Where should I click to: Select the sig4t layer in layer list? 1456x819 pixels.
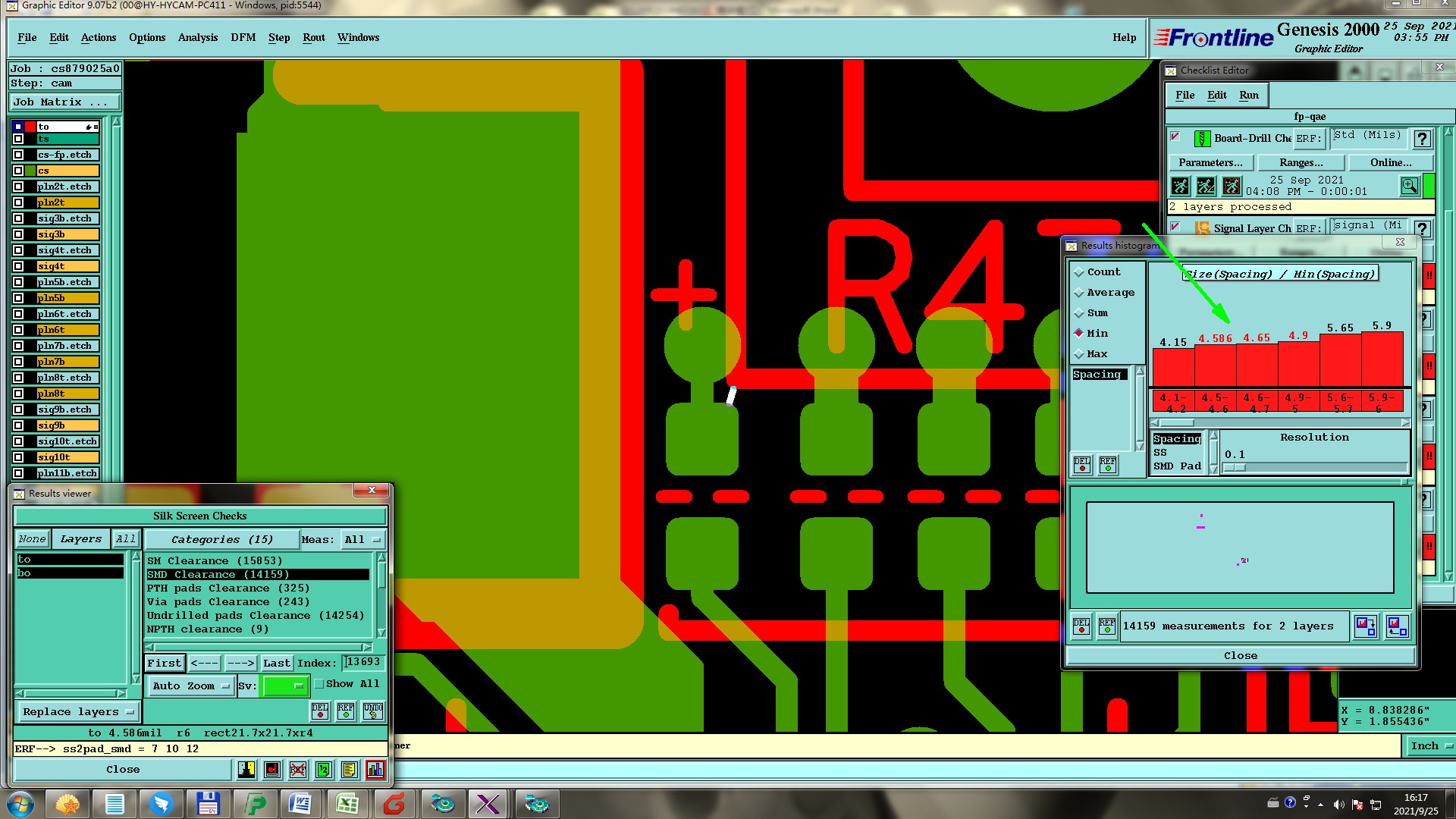tap(67, 266)
